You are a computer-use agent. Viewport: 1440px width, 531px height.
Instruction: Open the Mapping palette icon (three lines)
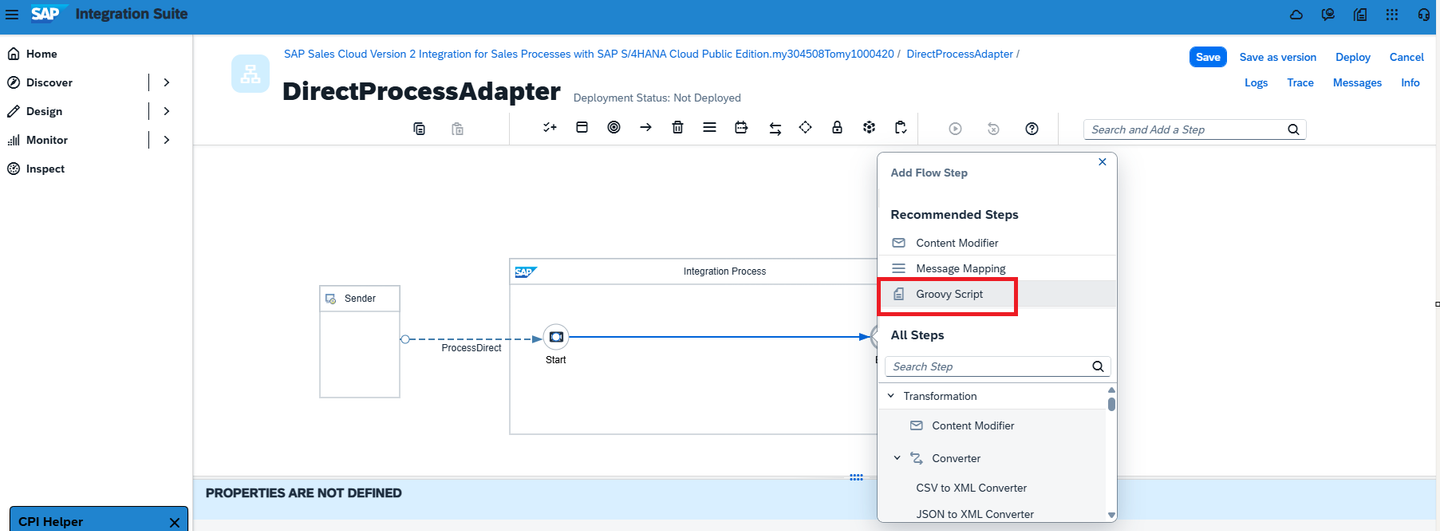[709, 128]
